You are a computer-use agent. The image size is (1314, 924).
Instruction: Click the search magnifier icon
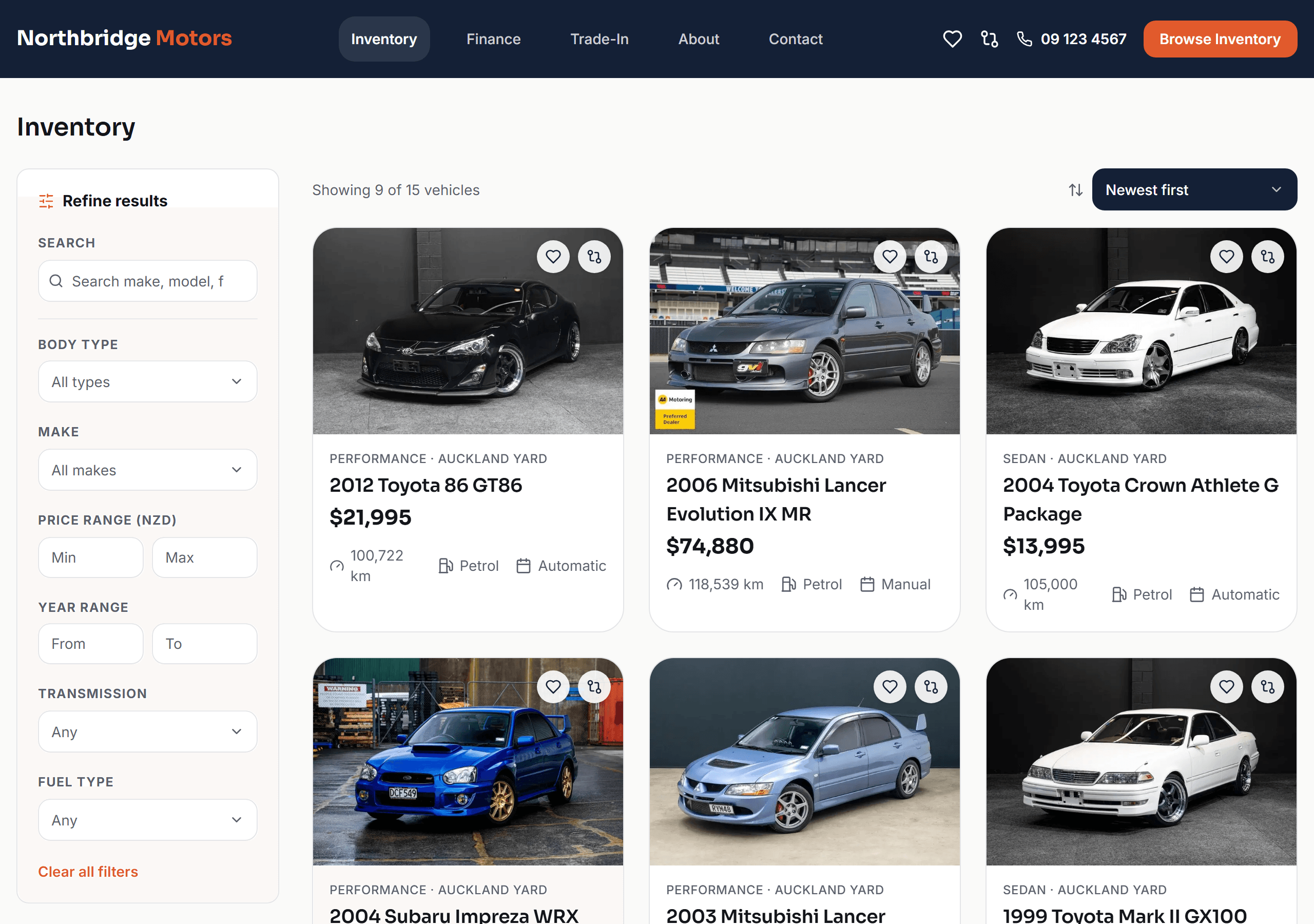[x=56, y=281]
